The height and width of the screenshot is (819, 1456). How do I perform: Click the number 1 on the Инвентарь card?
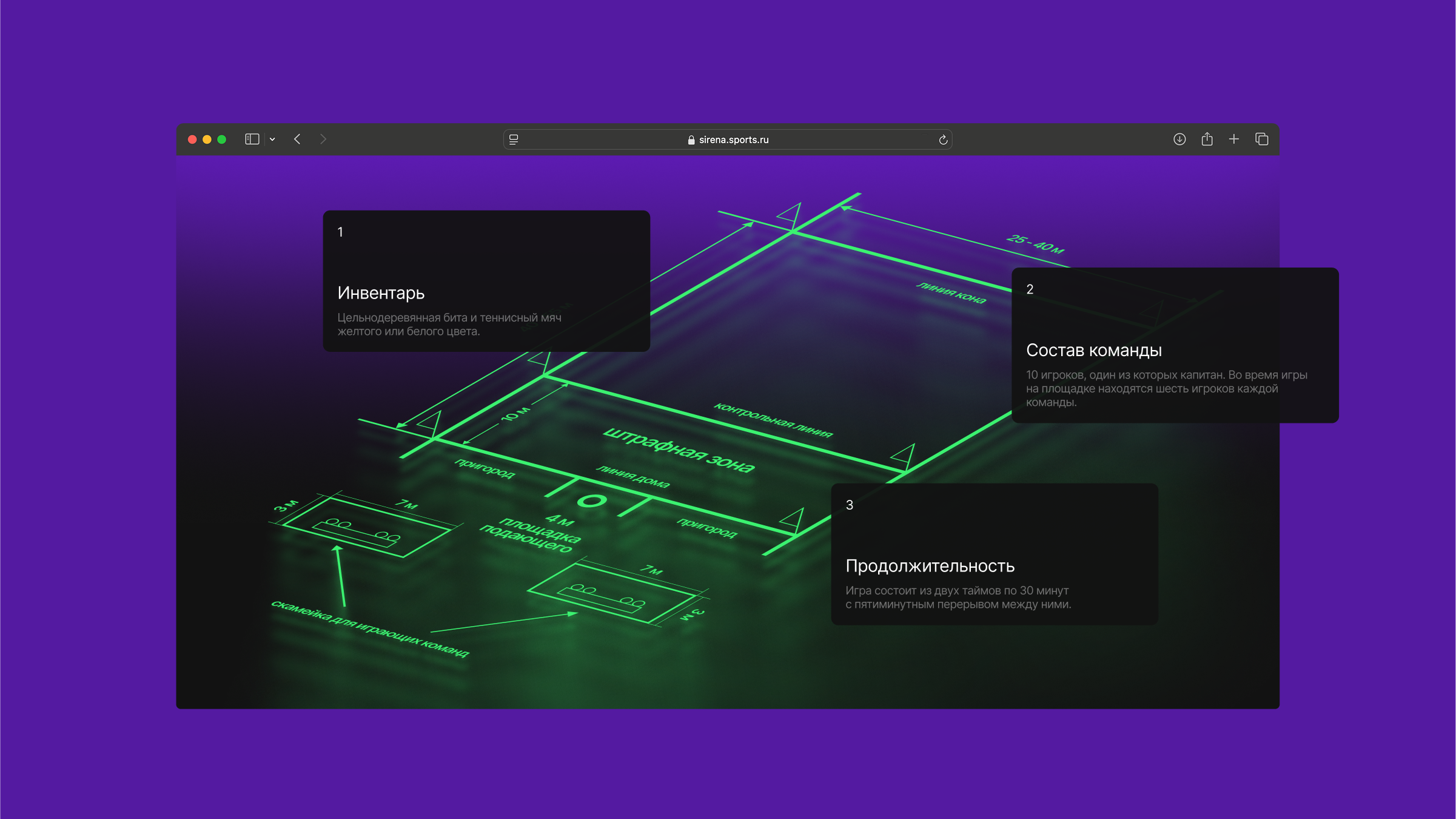[341, 231]
